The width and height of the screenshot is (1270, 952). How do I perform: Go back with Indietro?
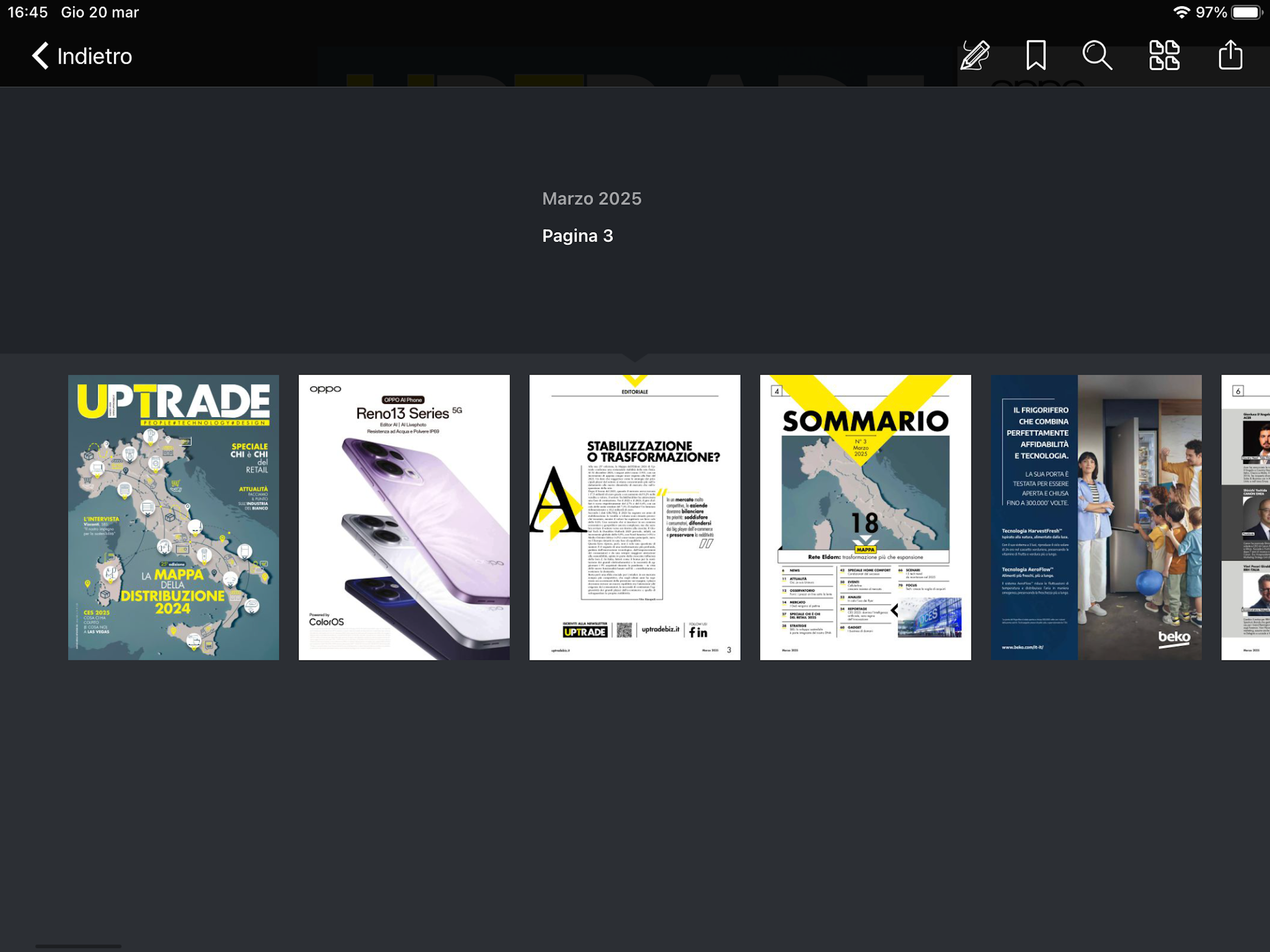[94, 56]
